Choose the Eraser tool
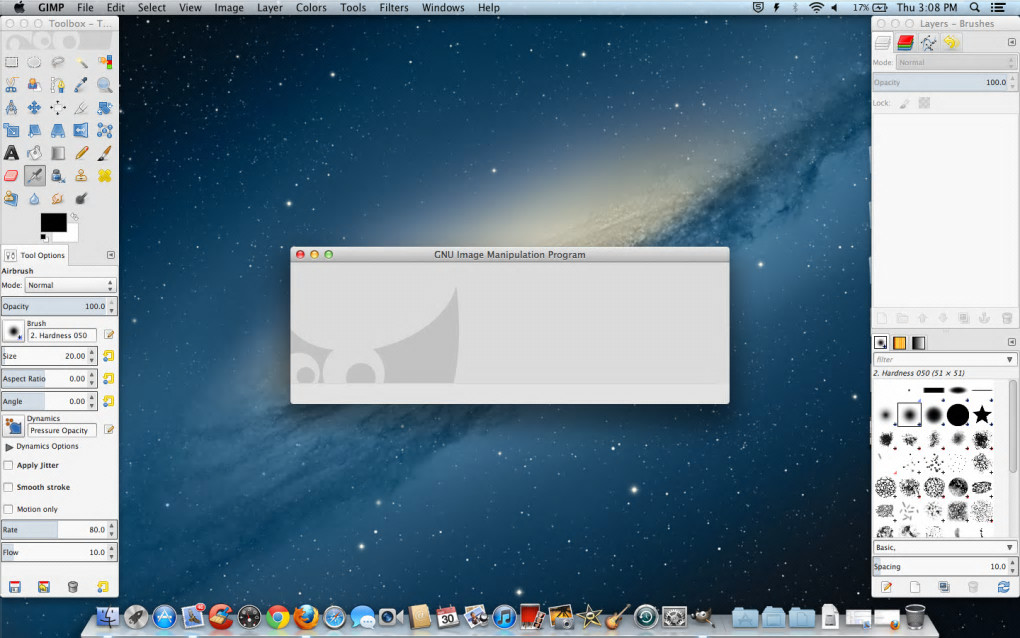The height and width of the screenshot is (638, 1020). [11, 176]
